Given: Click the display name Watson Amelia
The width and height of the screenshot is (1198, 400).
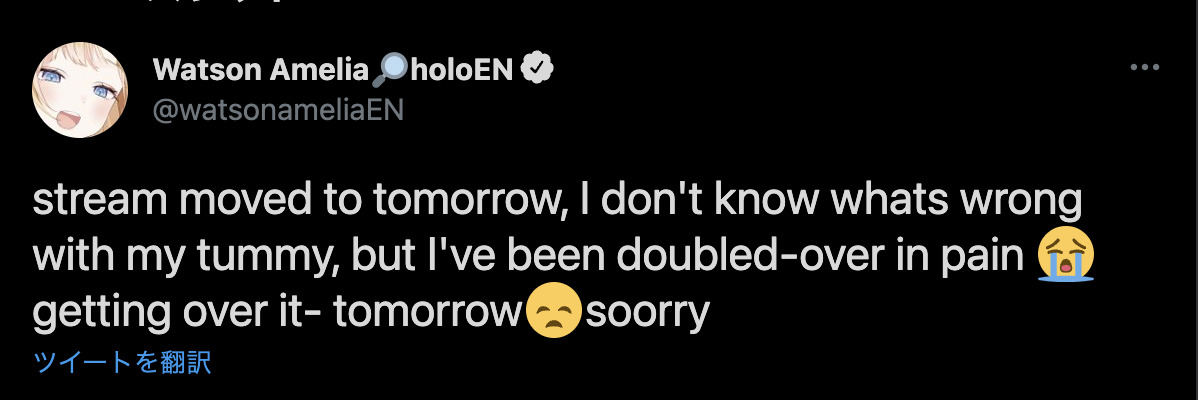Looking at the screenshot, I should click(260, 69).
